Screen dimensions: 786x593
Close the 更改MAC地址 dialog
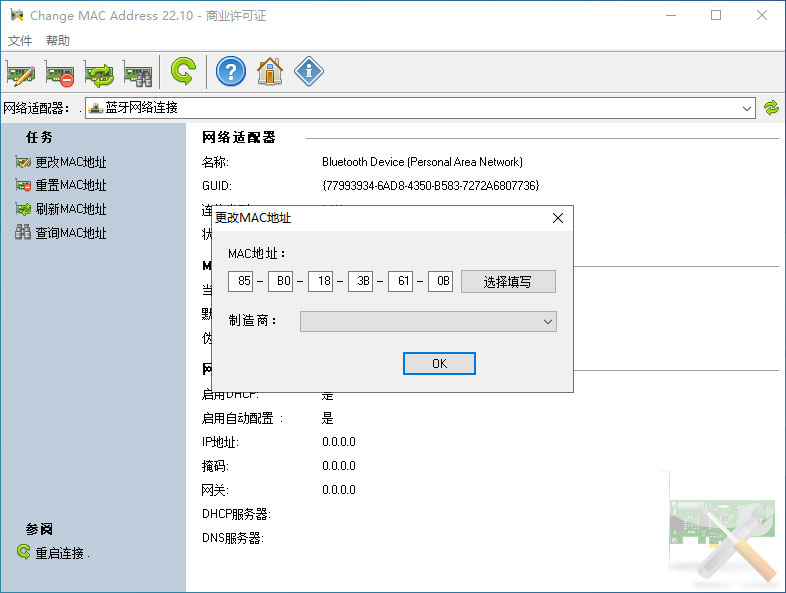pos(557,218)
